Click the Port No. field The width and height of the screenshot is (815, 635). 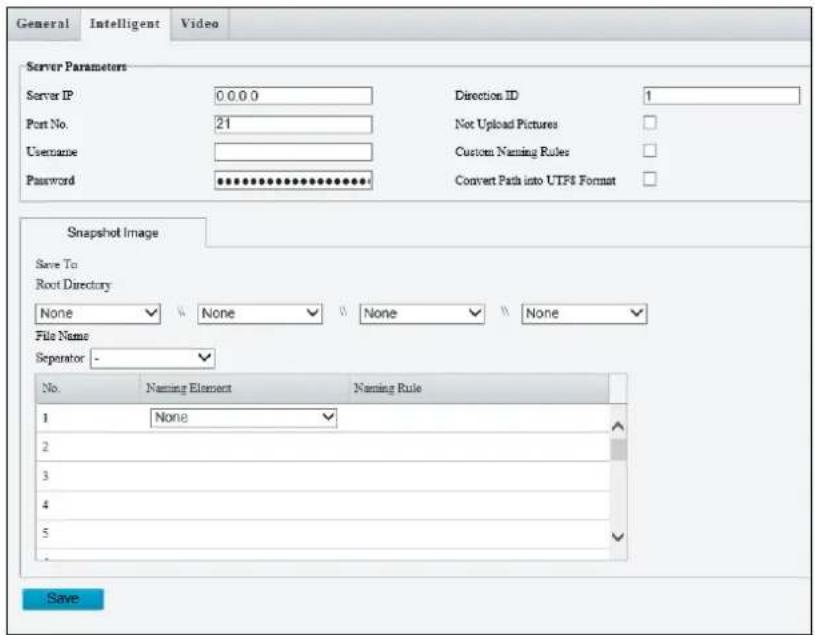click(293, 124)
